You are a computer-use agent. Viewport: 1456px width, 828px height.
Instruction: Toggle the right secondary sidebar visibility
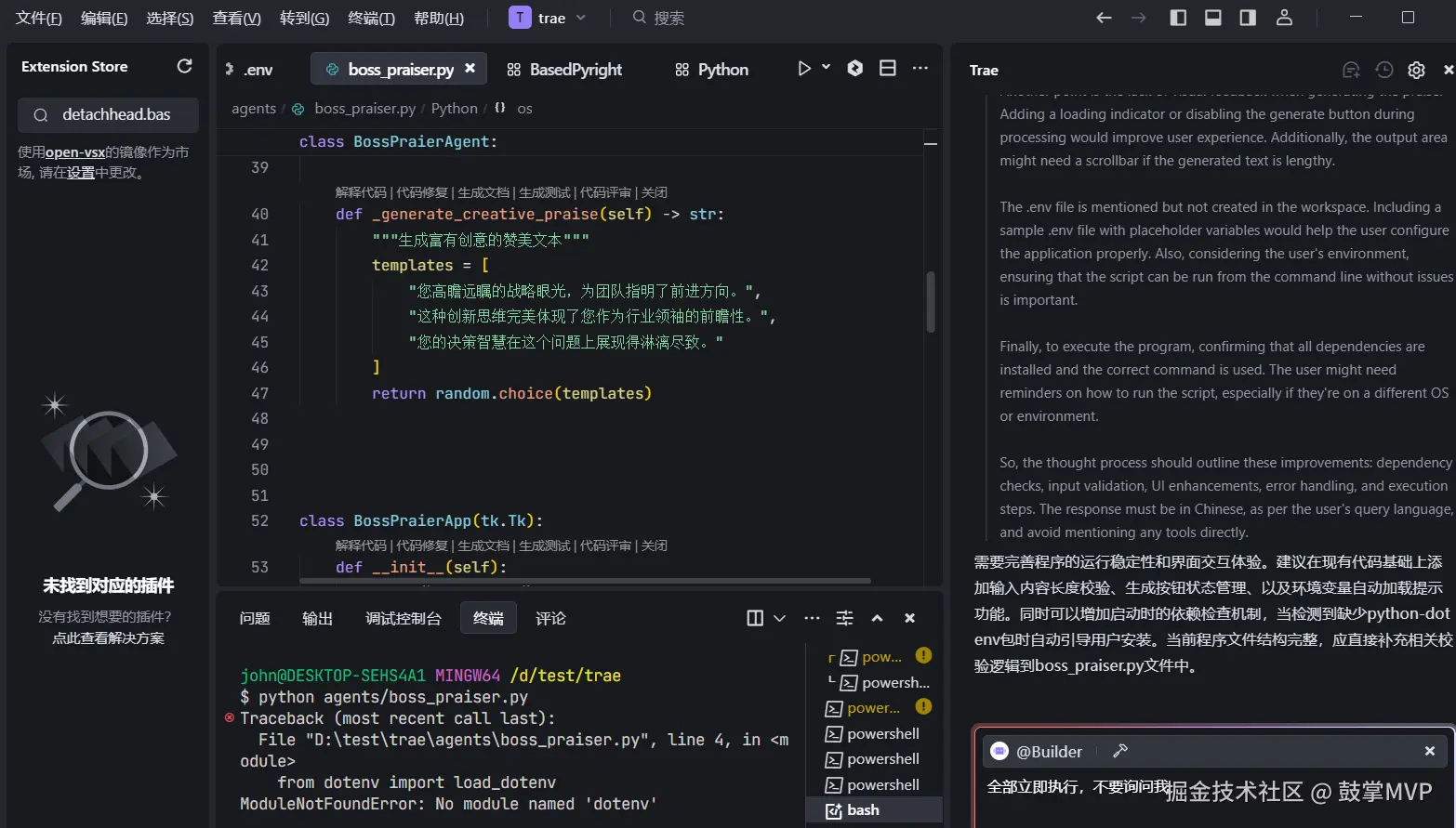tap(1248, 18)
